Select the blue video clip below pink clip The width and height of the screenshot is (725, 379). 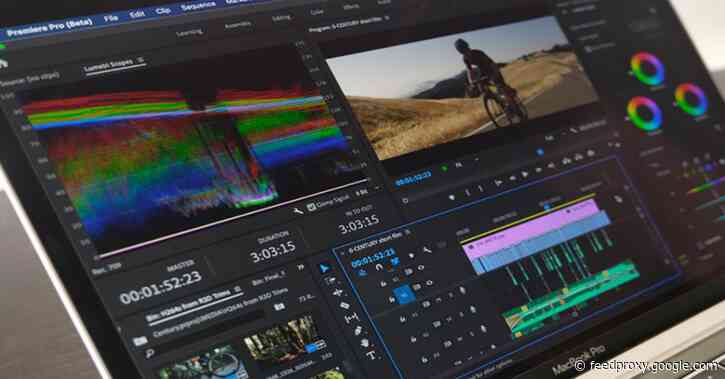(541, 242)
